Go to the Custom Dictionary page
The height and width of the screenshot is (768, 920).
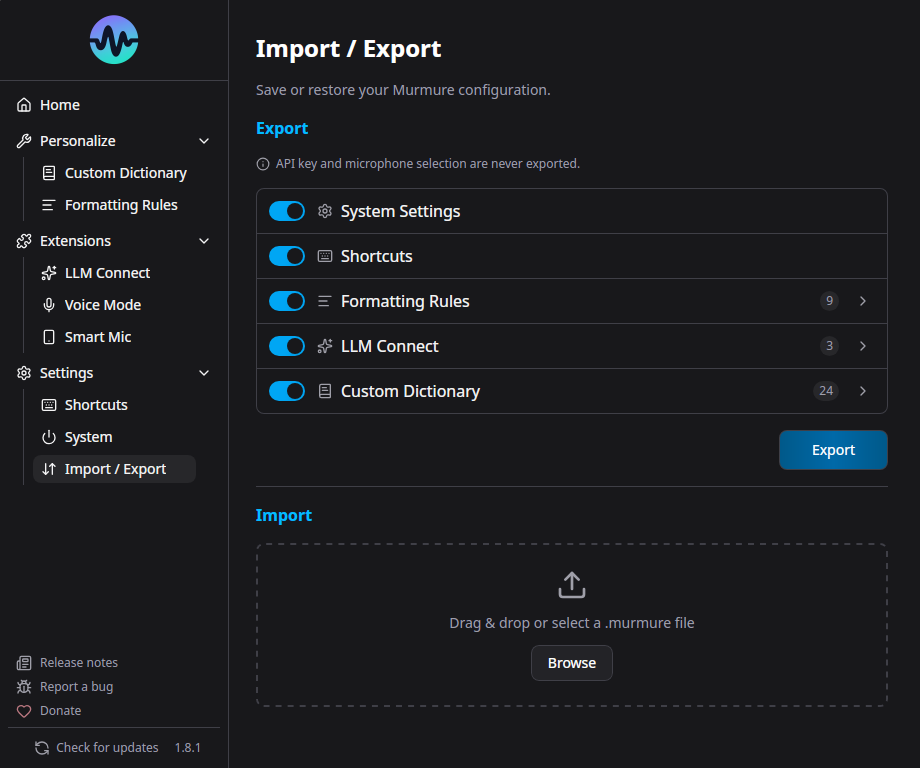coord(124,172)
